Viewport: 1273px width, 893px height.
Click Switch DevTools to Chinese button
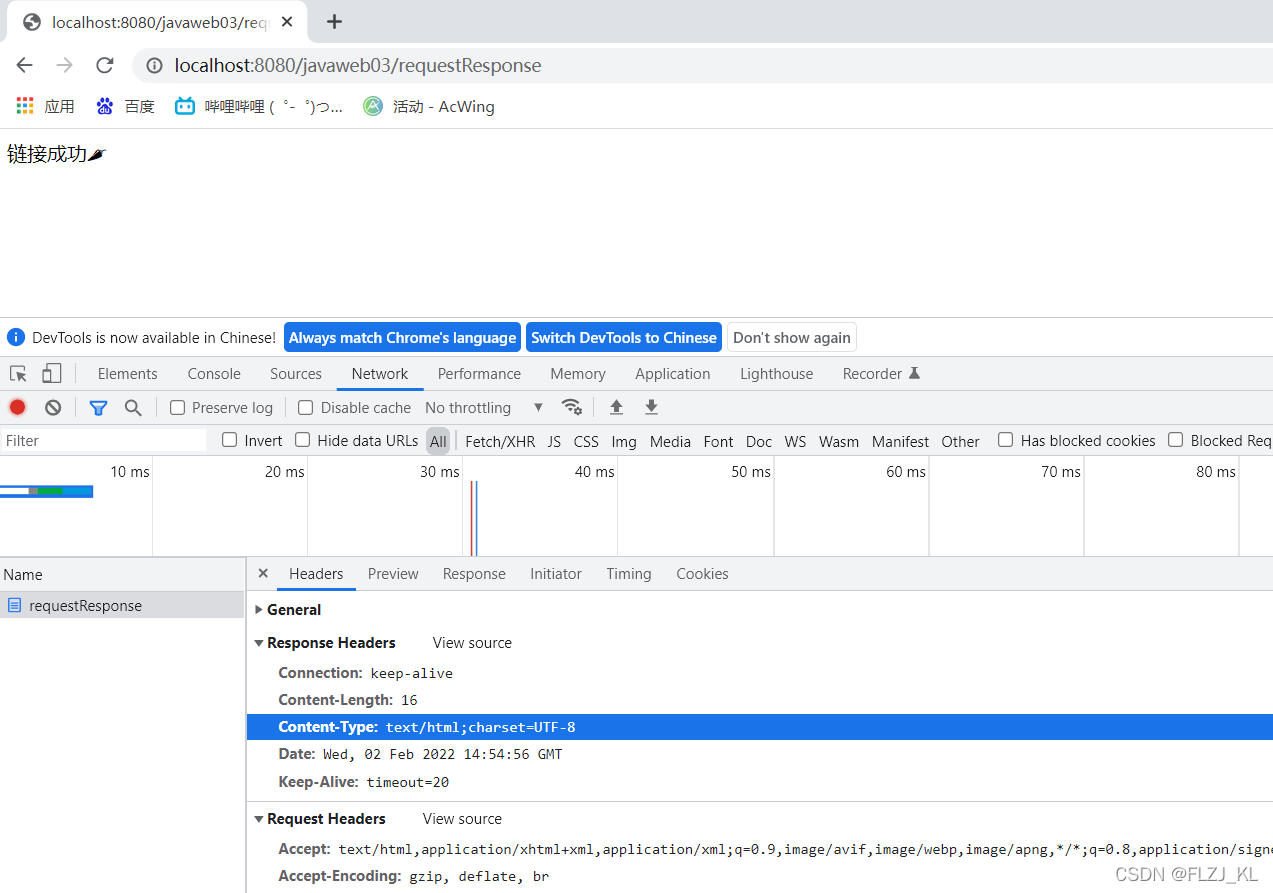click(624, 337)
